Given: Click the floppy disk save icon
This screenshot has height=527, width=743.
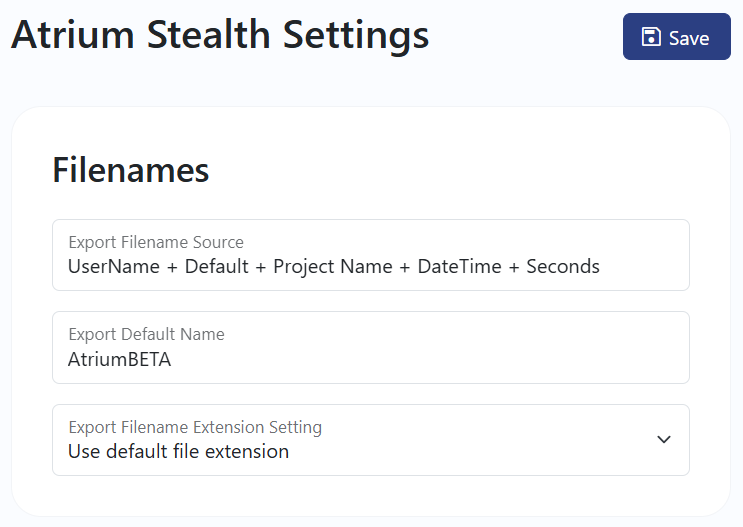Looking at the screenshot, I should pyautogui.click(x=651, y=37).
